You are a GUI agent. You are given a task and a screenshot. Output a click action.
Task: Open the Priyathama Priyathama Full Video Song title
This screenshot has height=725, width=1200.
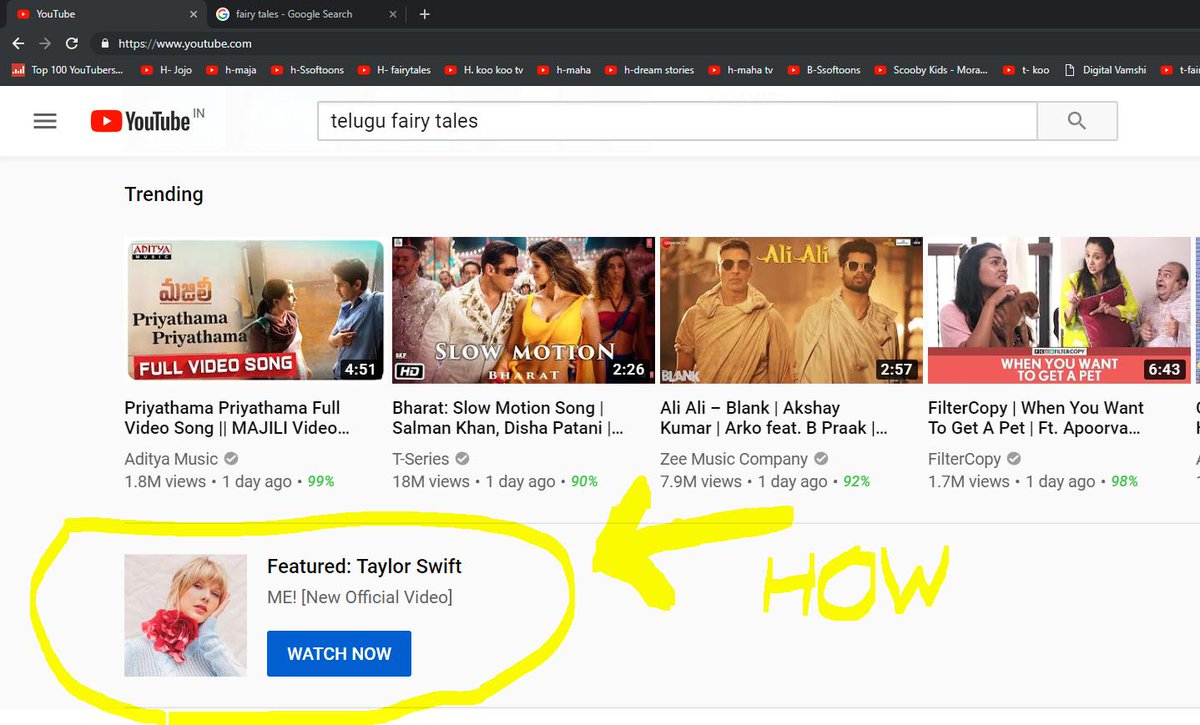point(237,418)
